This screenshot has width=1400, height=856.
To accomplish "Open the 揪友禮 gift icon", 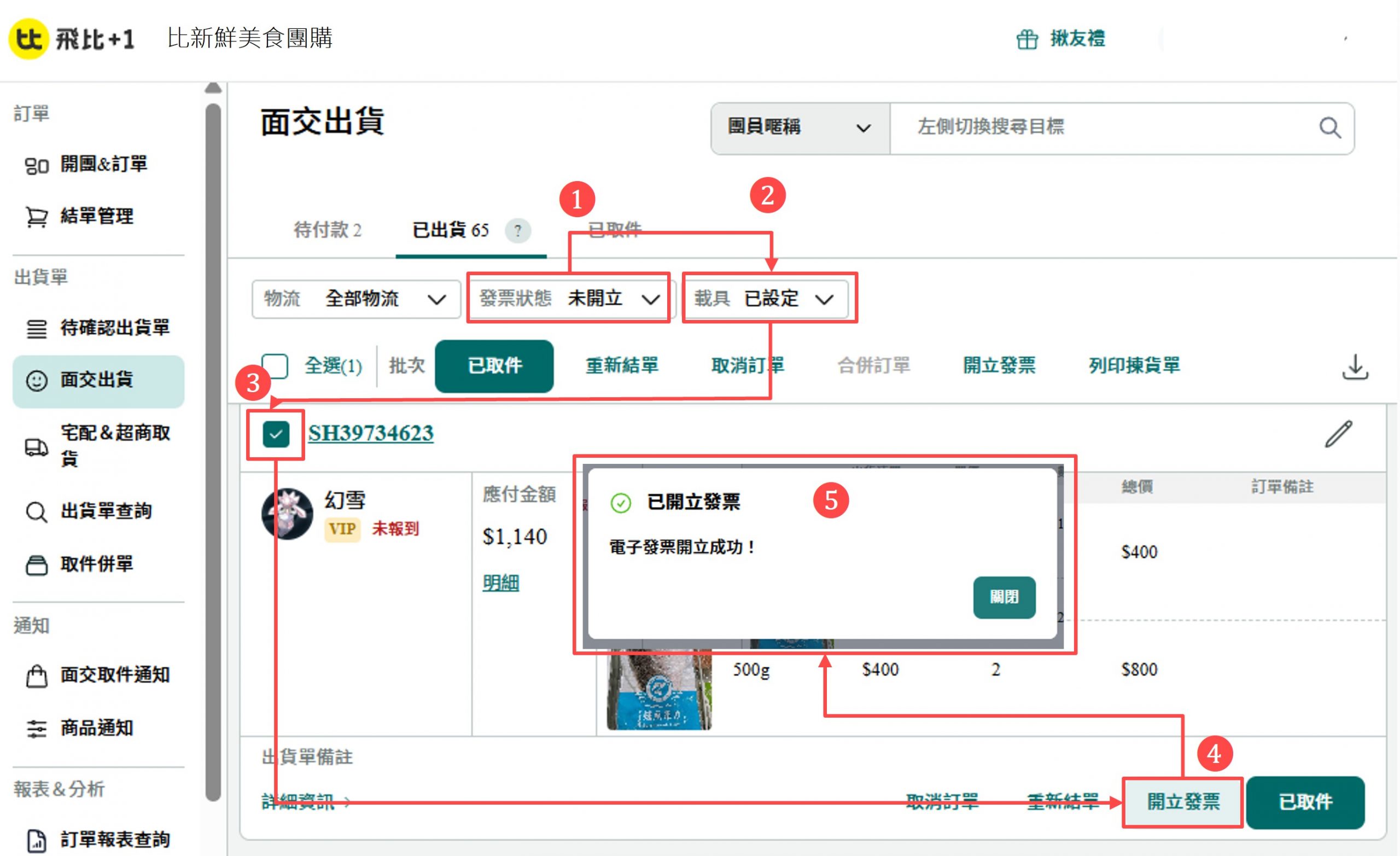I will click(1026, 39).
